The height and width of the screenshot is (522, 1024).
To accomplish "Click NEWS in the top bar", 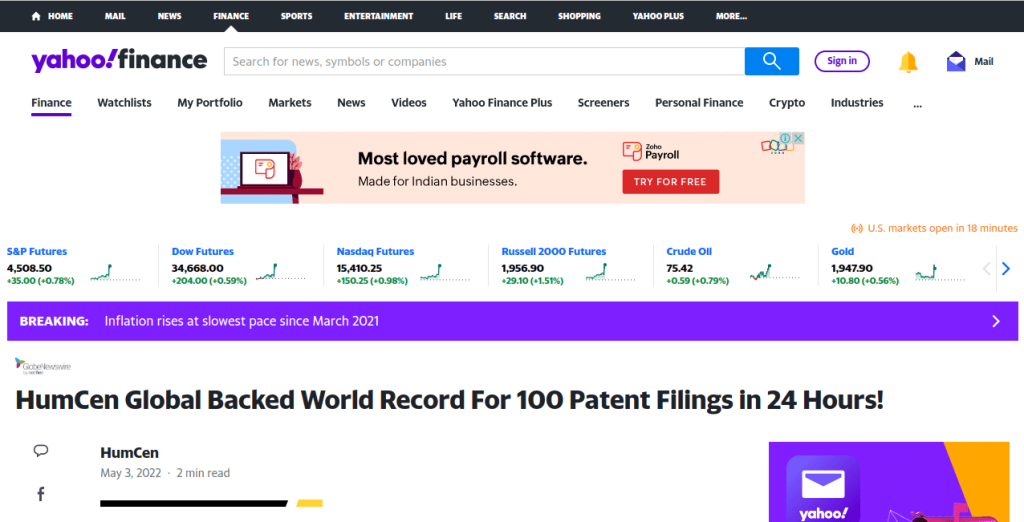I will [x=169, y=16].
